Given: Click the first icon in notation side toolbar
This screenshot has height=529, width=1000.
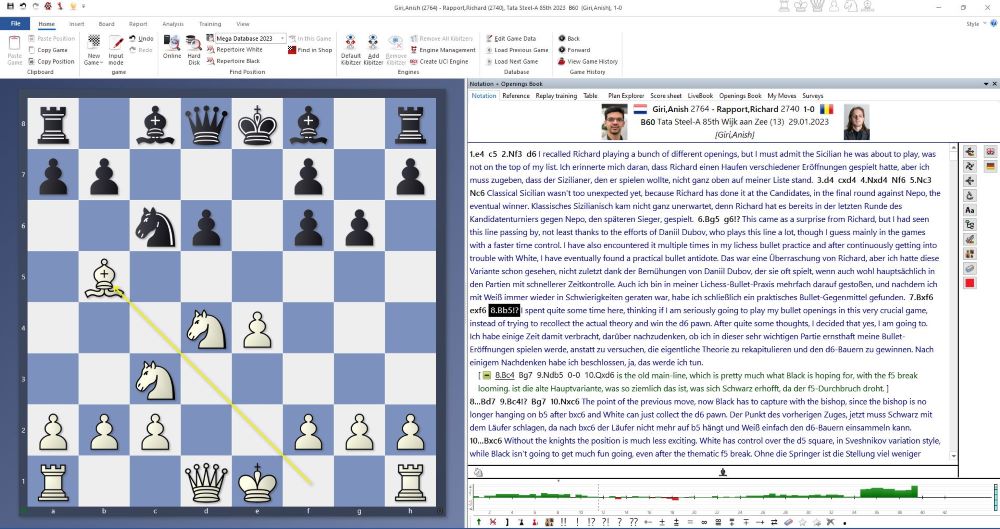Looking at the screenshot, I should tap(970, 152).
